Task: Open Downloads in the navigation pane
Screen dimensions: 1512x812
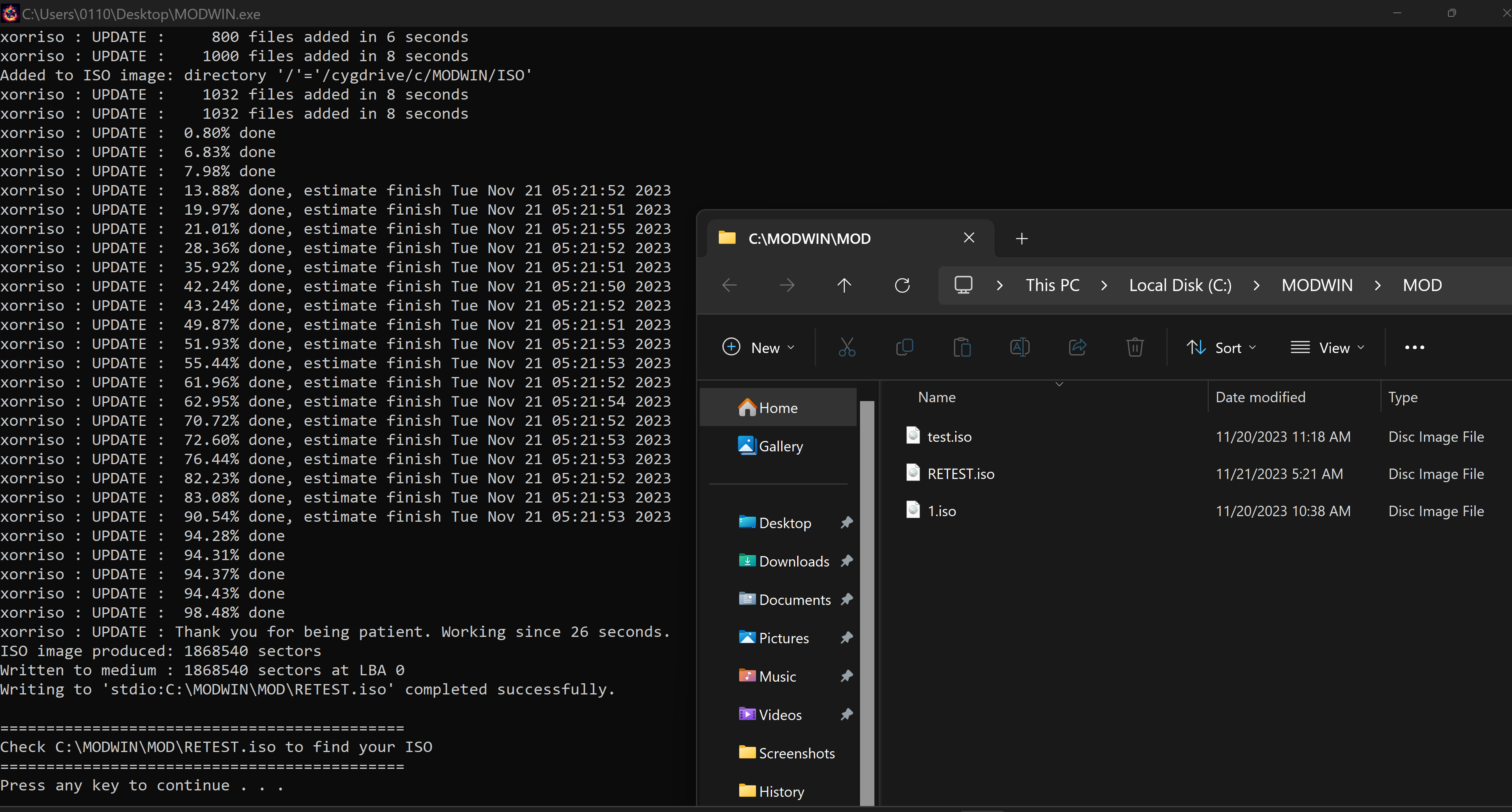Action: (x=778, y=561)
